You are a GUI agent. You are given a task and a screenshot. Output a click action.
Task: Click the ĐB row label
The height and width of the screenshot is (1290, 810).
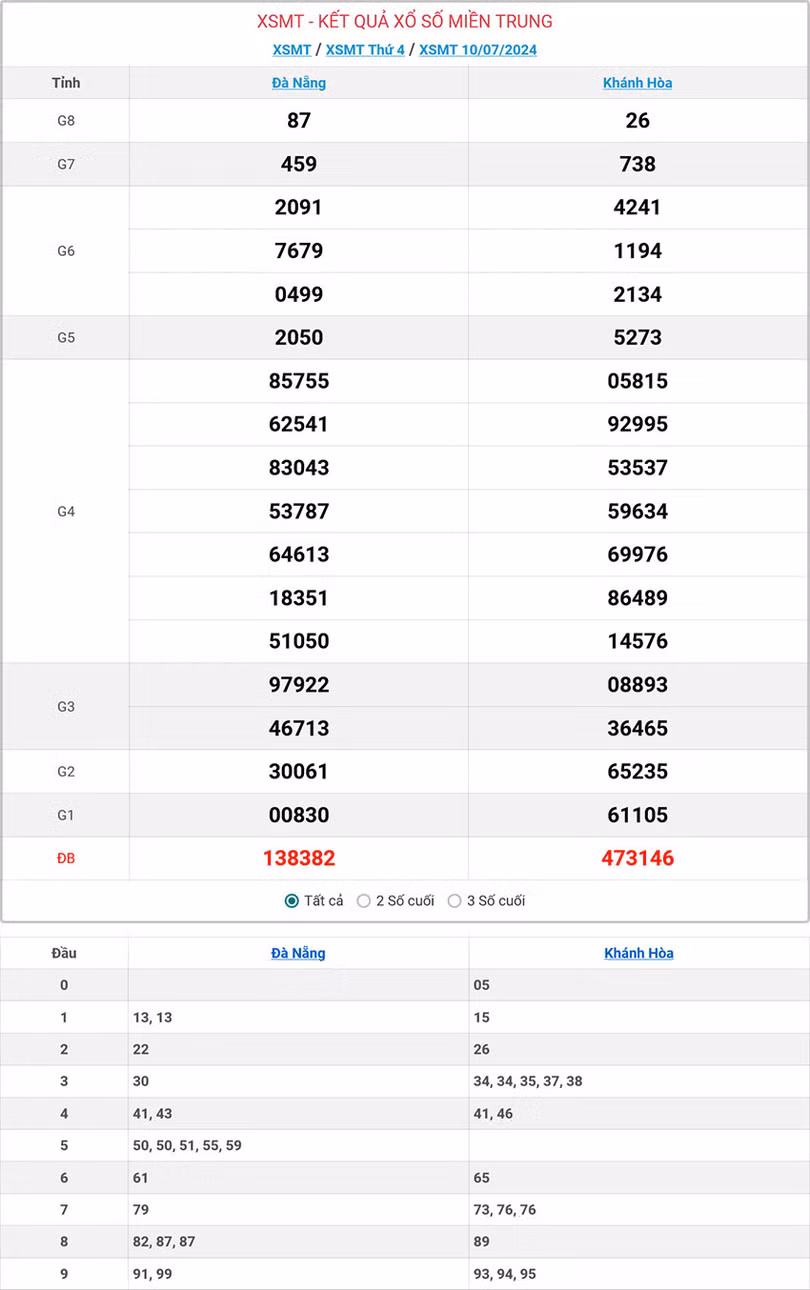66,858
